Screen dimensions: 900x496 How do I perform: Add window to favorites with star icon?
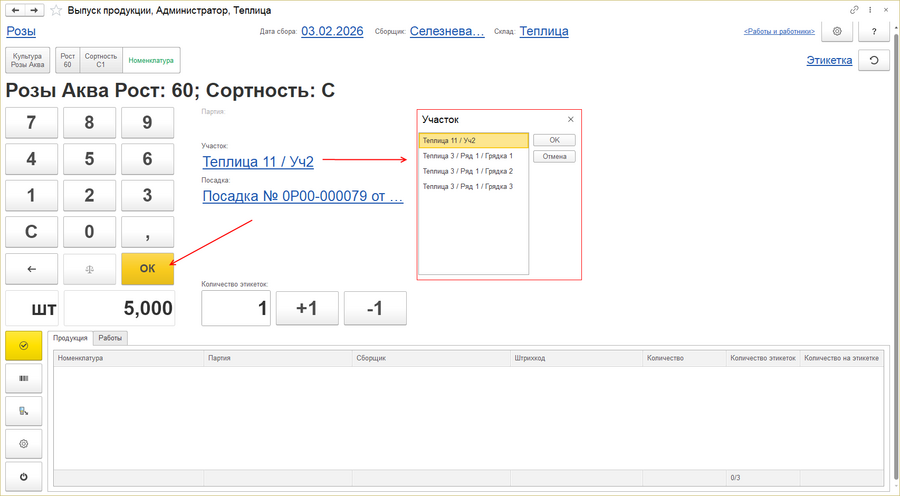56,10
